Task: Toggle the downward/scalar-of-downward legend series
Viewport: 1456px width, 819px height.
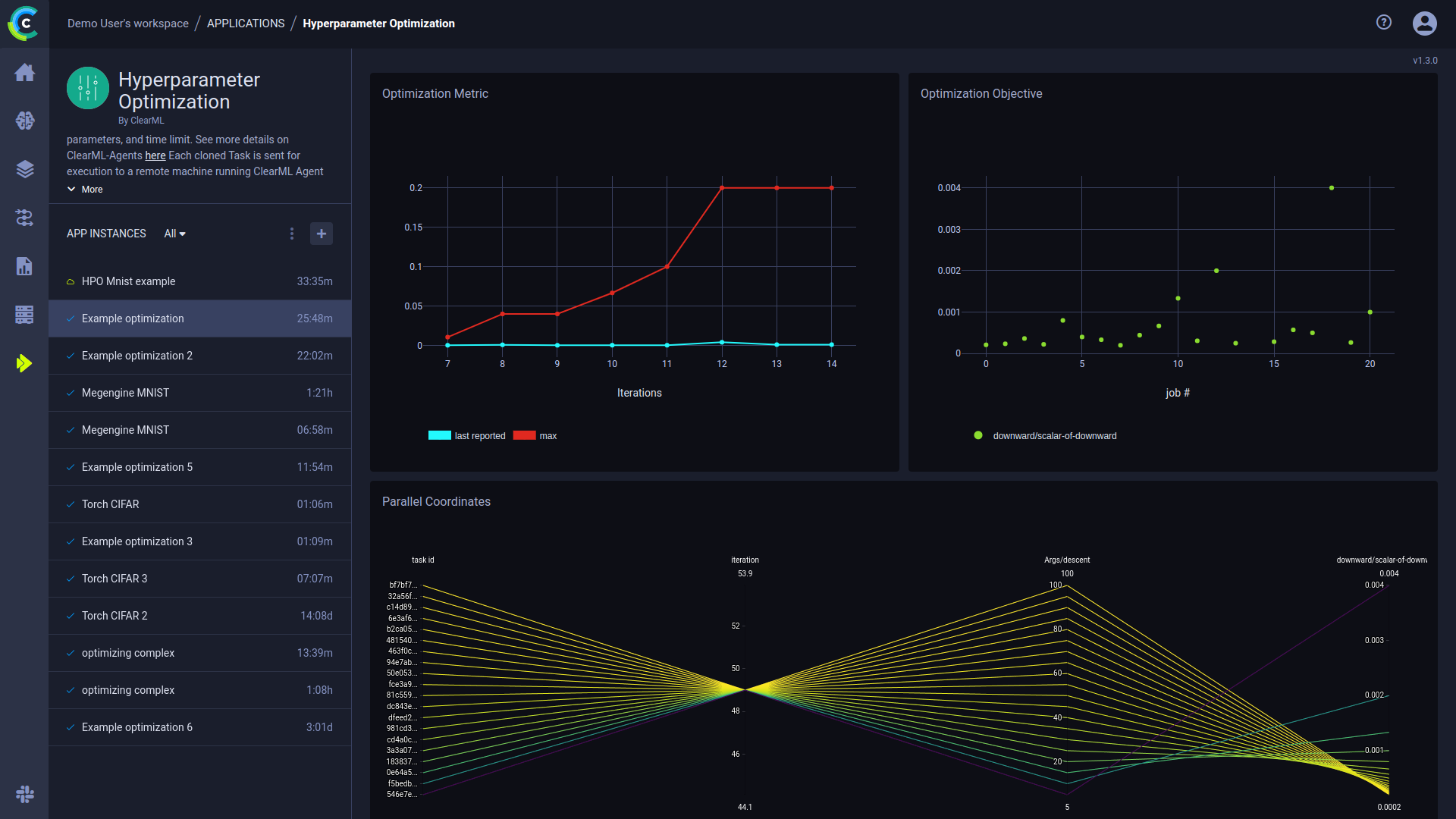Action: 1046,436
